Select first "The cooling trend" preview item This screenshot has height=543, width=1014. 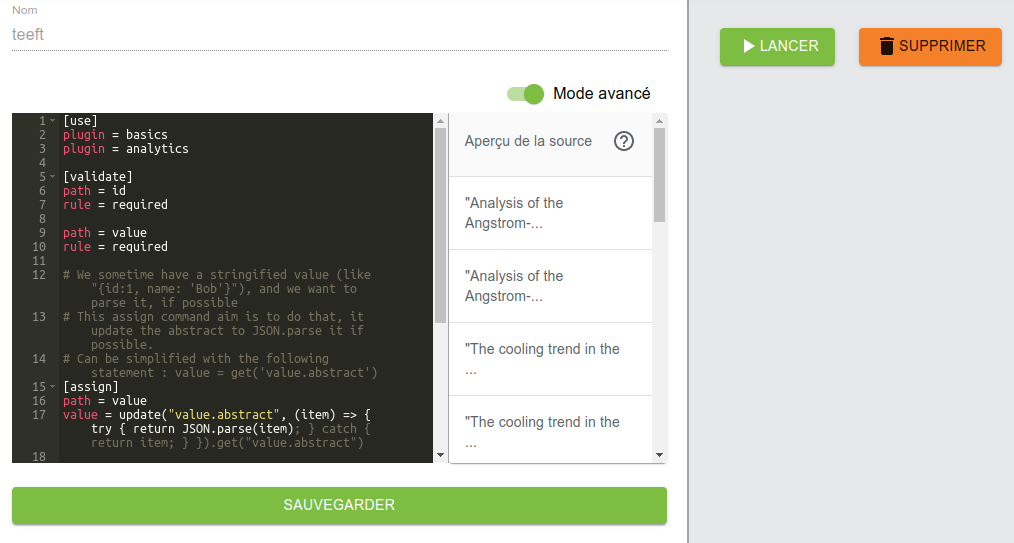coord(550,359)
